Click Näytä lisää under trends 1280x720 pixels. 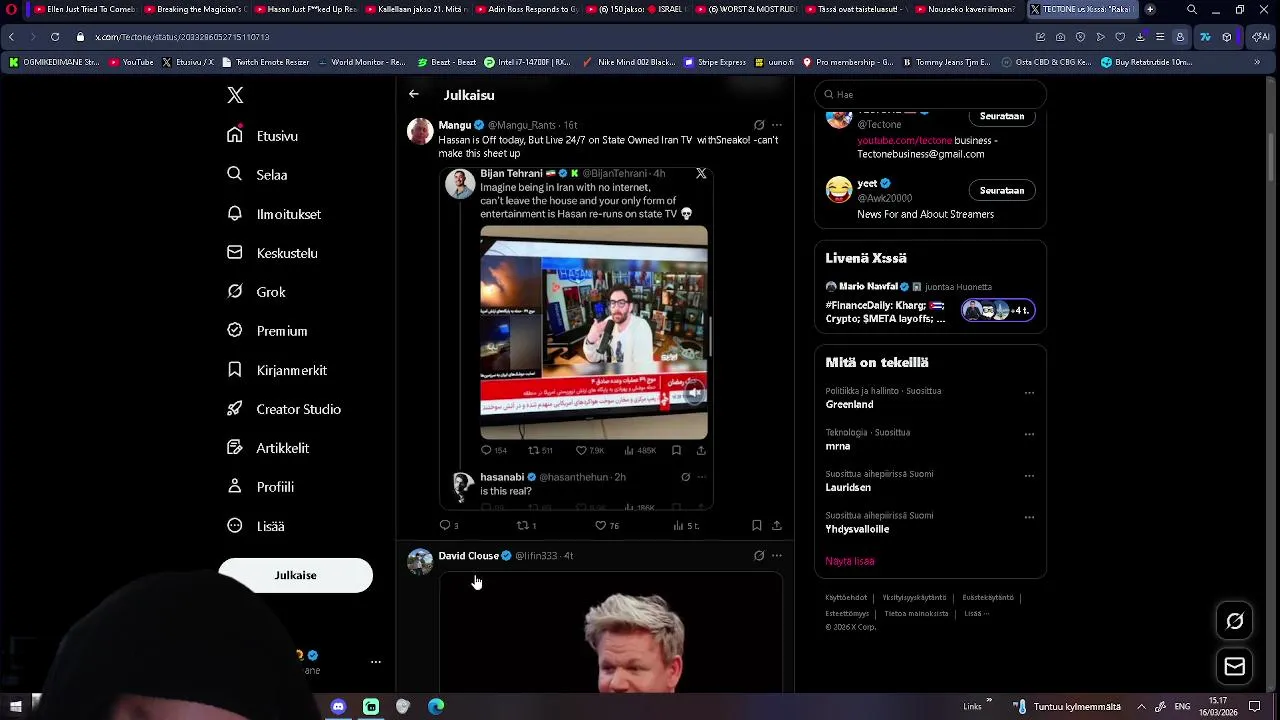click(850, 561)
